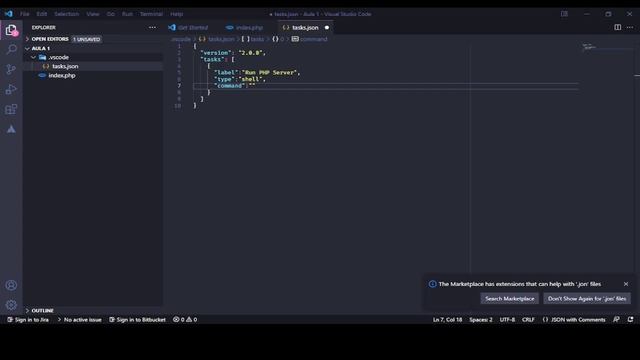Open the Go menu
This screenshot has height=360, width=640.
(111, 14)
